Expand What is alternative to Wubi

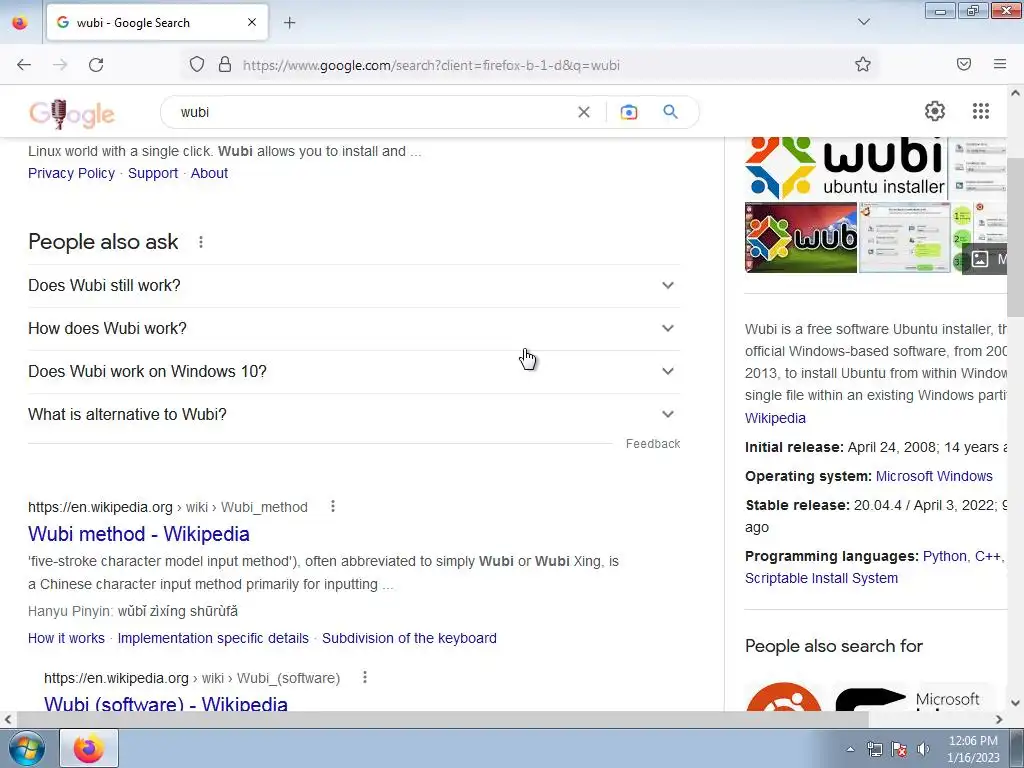pos(354,415)
